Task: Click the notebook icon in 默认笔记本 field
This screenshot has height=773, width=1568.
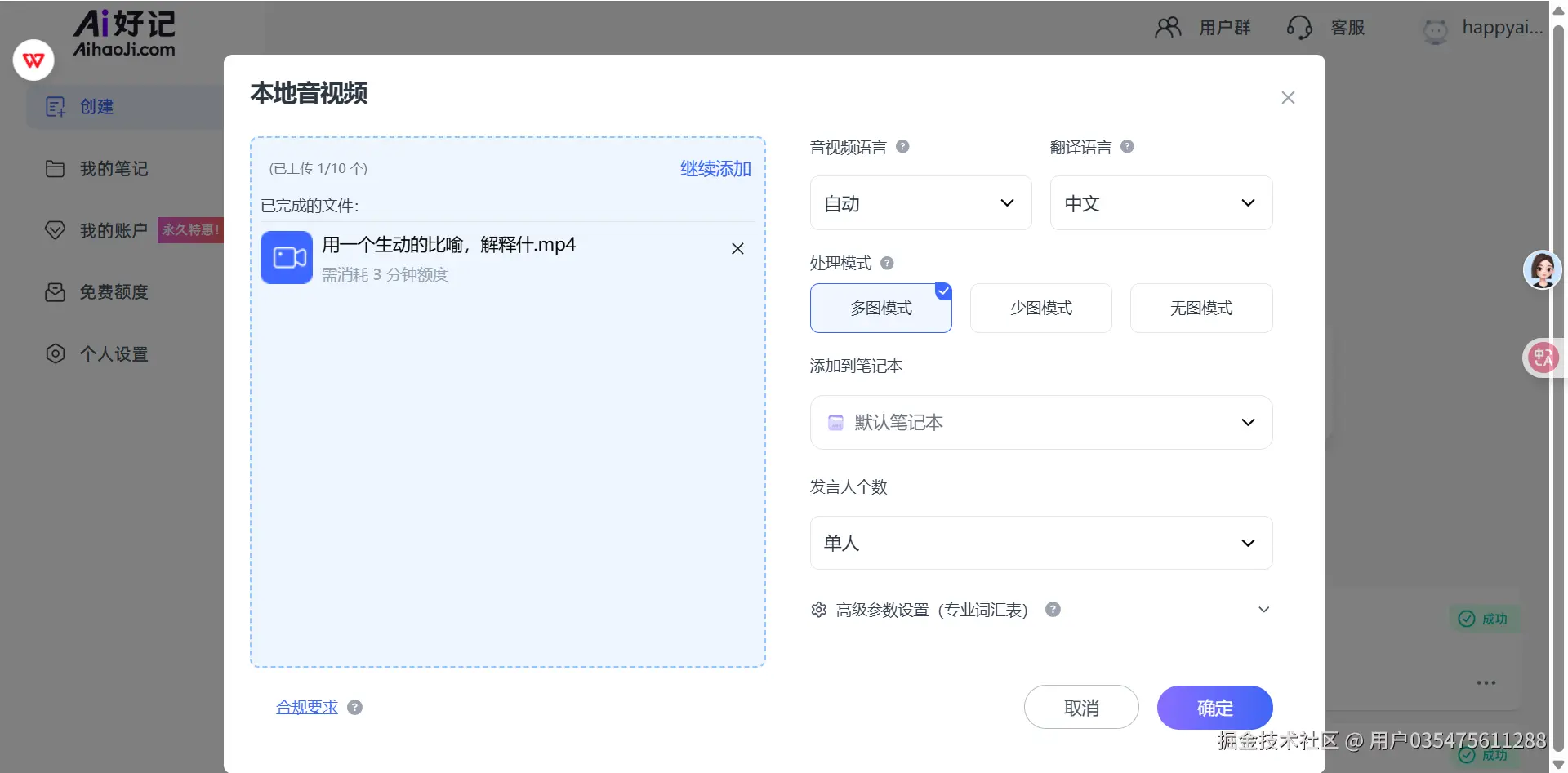Action: 835,423
